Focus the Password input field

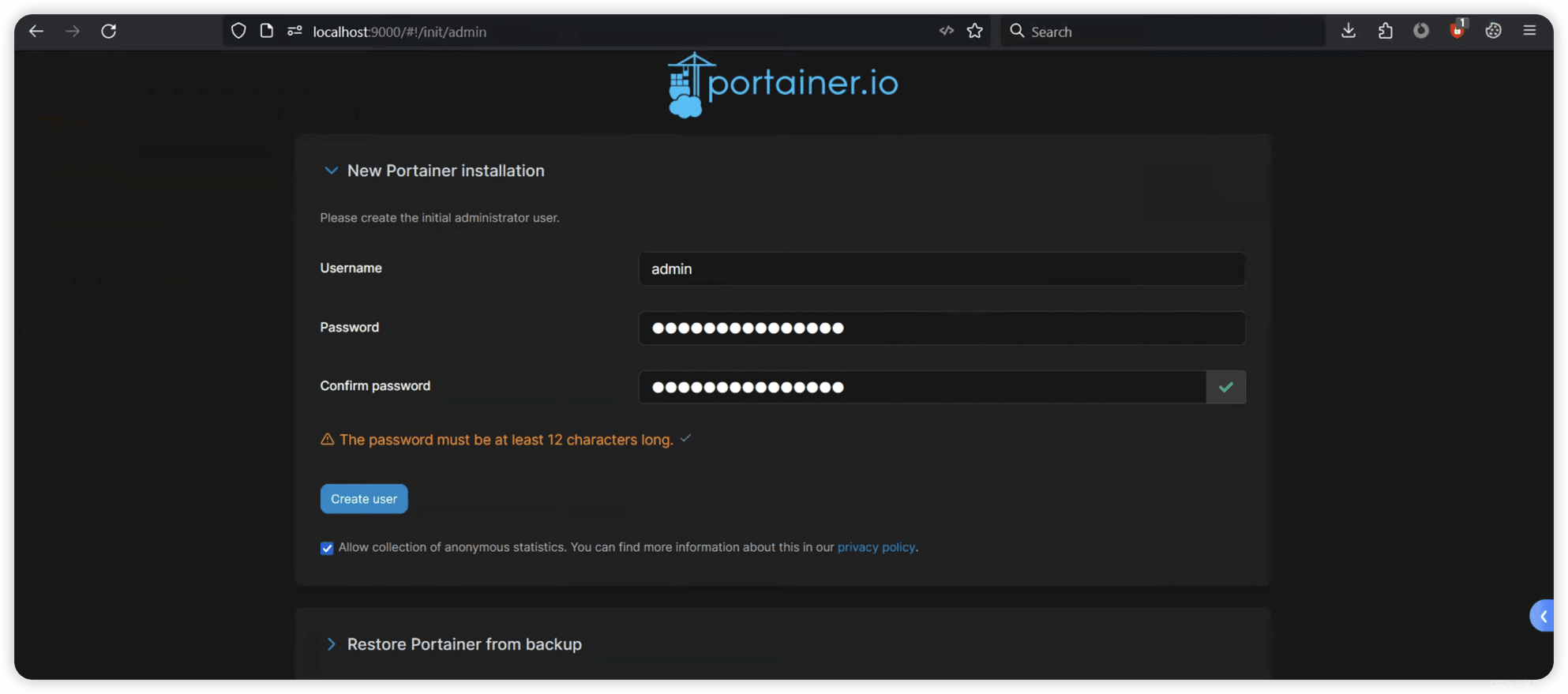942,328
